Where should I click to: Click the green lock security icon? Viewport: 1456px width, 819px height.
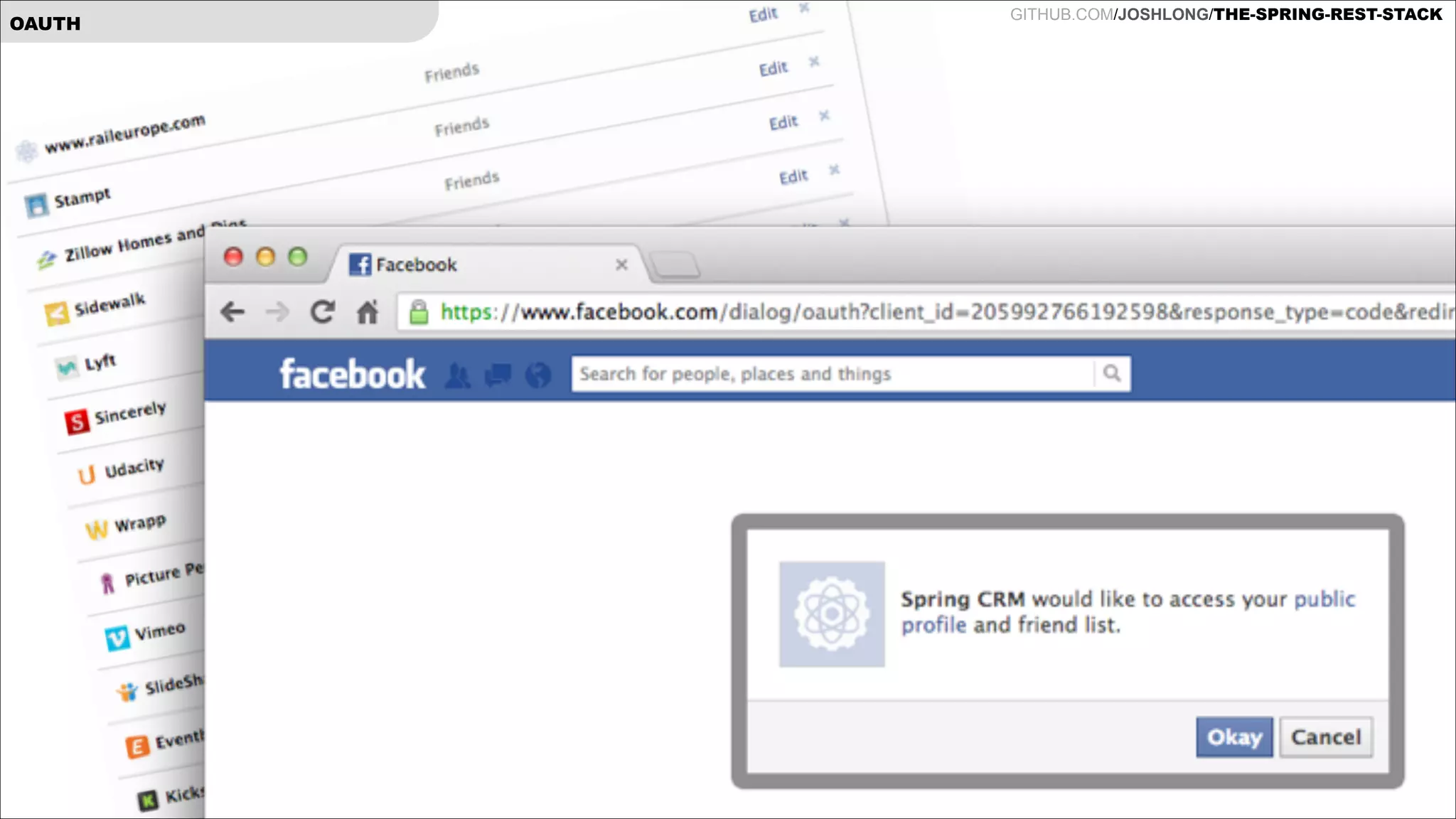pos(419,312)
